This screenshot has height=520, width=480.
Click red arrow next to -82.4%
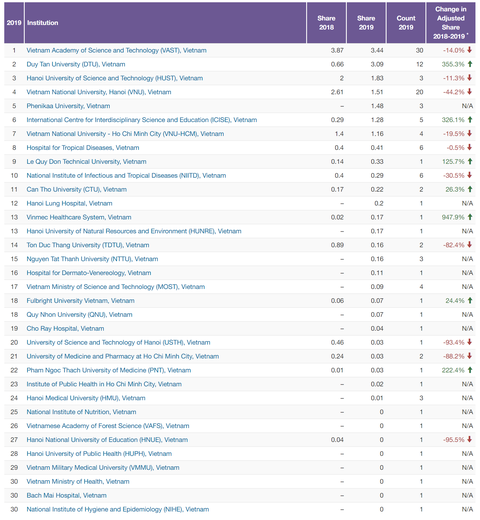(x=470, y=245)
